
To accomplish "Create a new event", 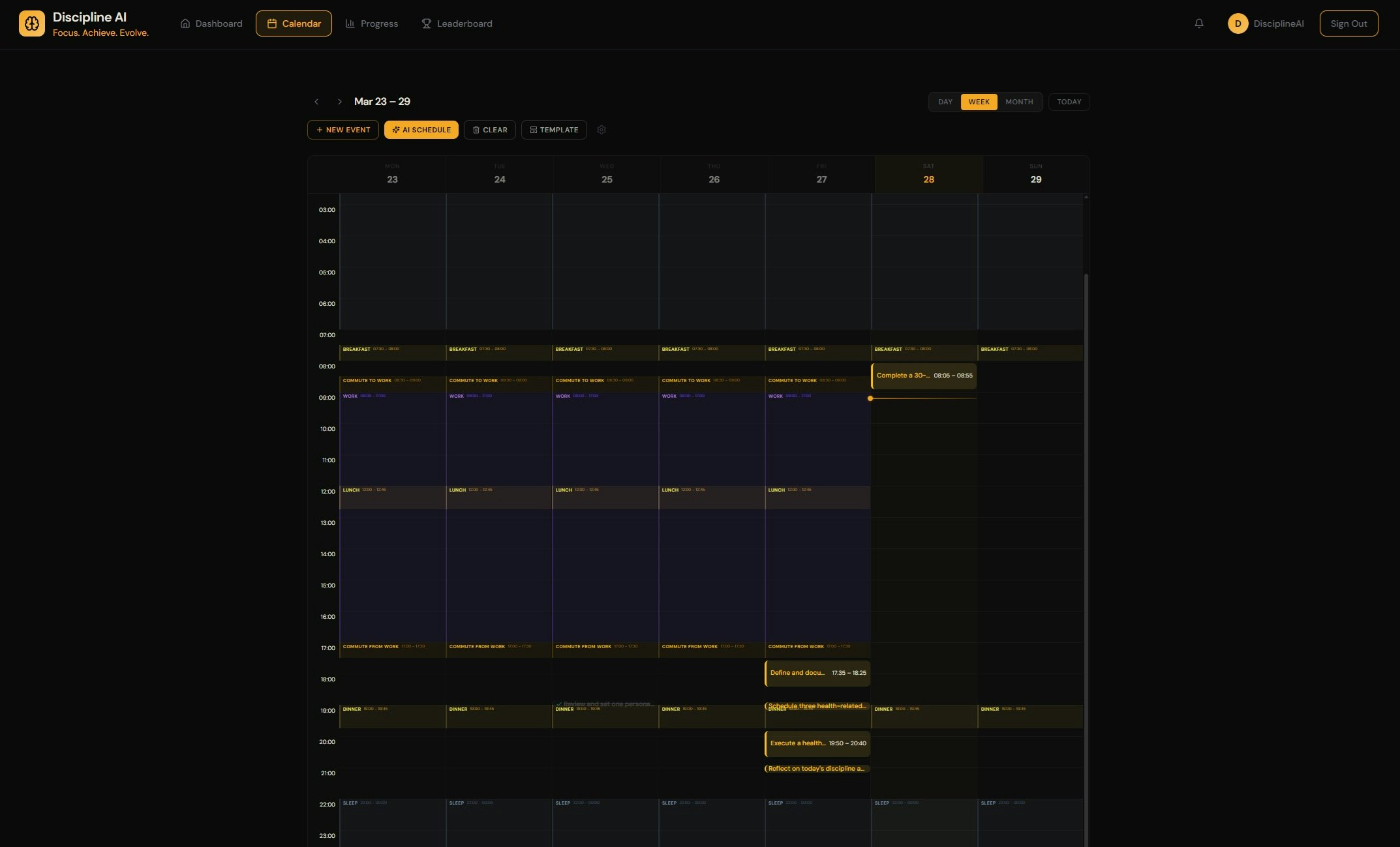I will (x=343, y=130).
